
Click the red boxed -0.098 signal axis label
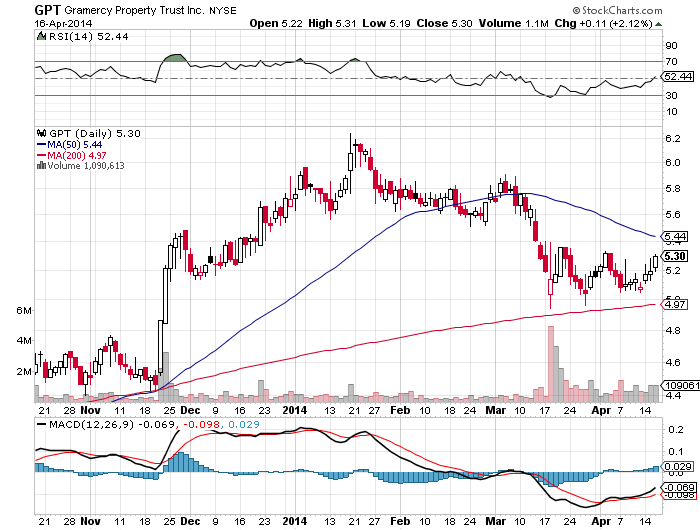[x=679, y=495]
